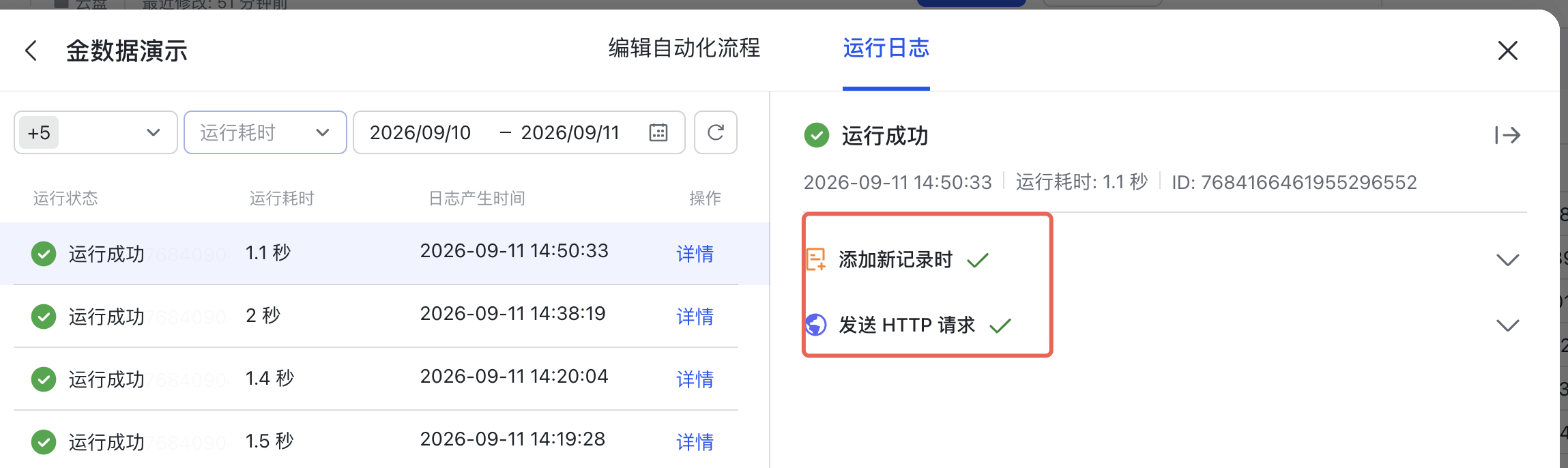Select the 运行日志 tab
Screen dimensions: 1568x468
click(x=886, y=48)
